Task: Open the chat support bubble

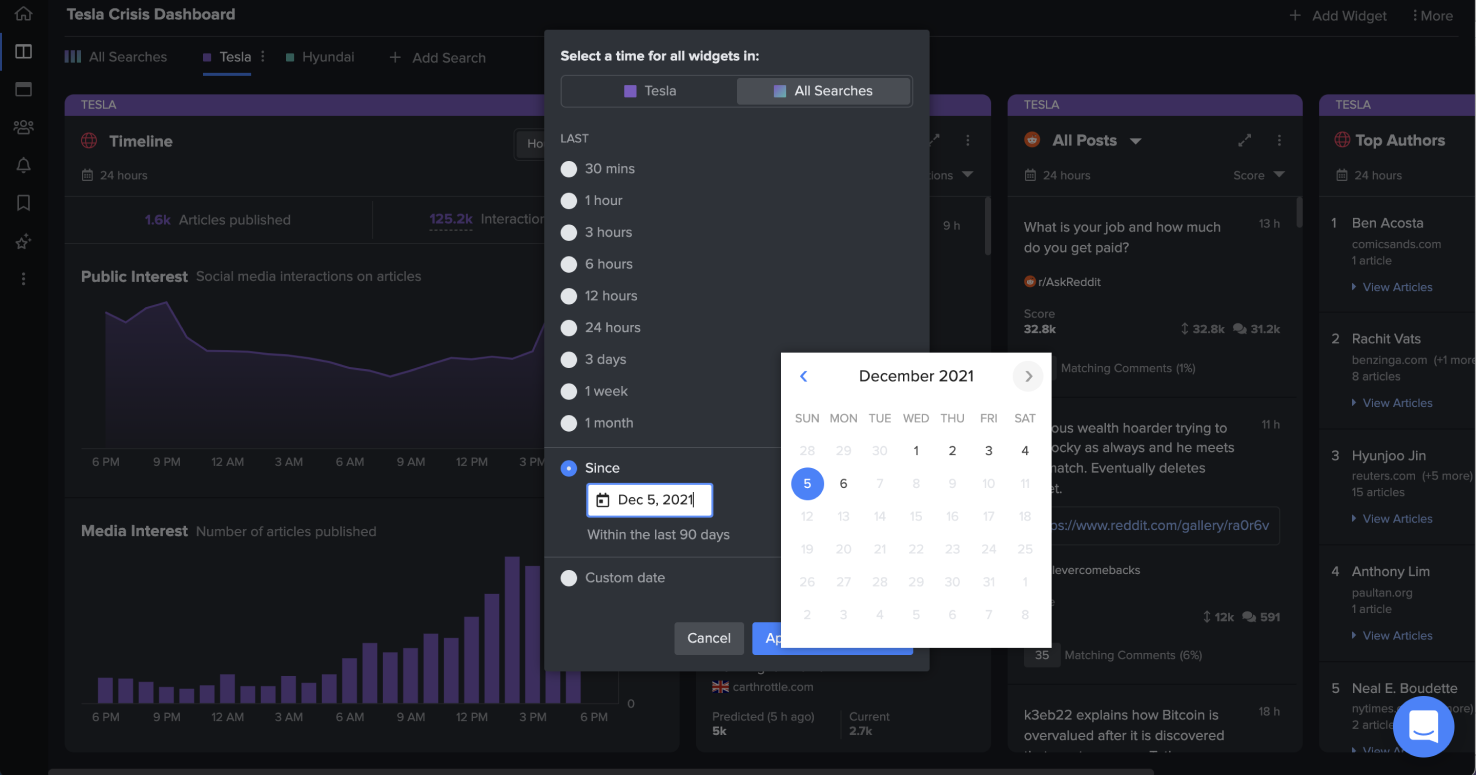Action: click(x=1423, y=727)
